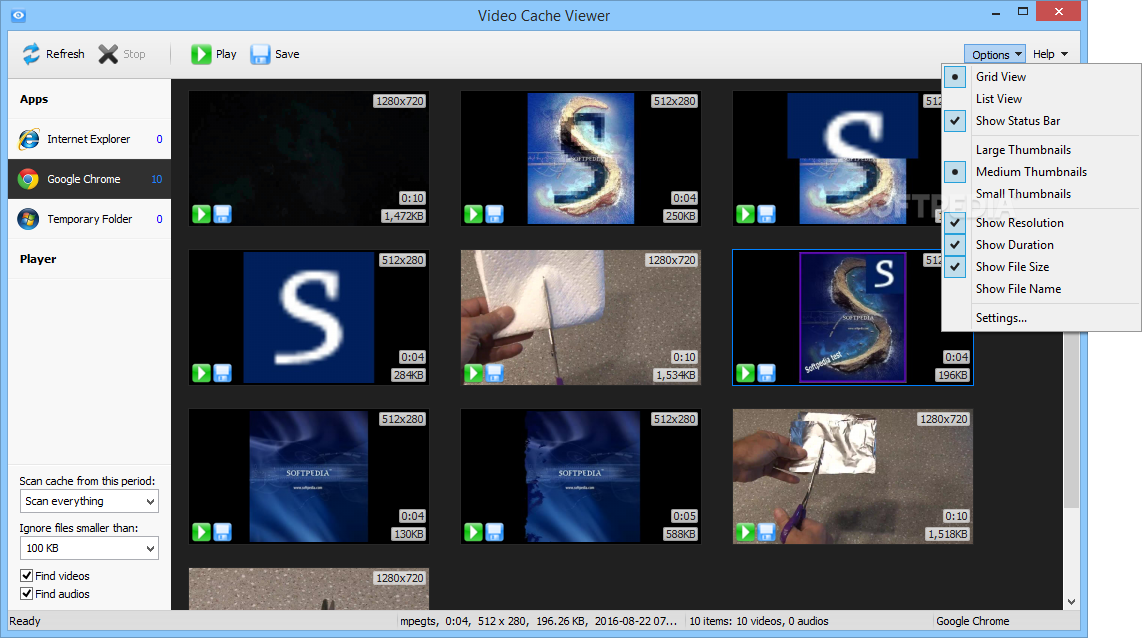The height and width of the screenshot is (638, 1142).
Task: Select Google Chrome in Apps list
Action: [90, 179]
